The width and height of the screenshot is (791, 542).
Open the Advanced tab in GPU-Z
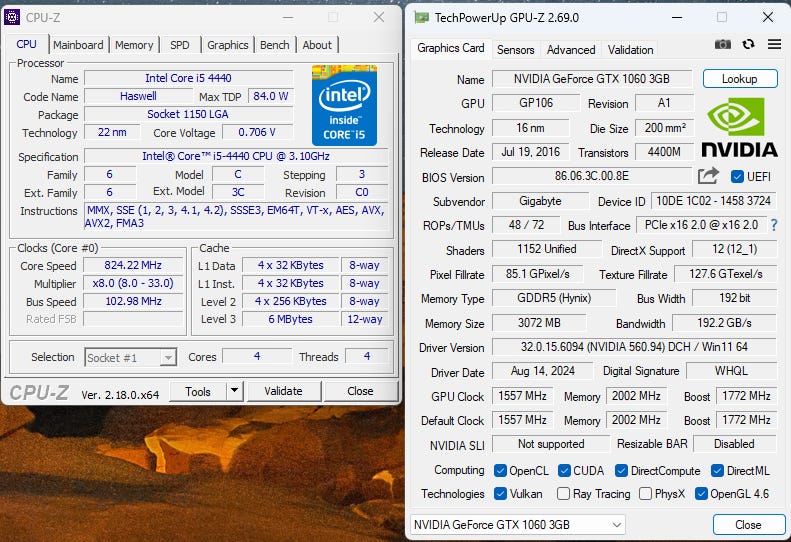tap(571, 49)
